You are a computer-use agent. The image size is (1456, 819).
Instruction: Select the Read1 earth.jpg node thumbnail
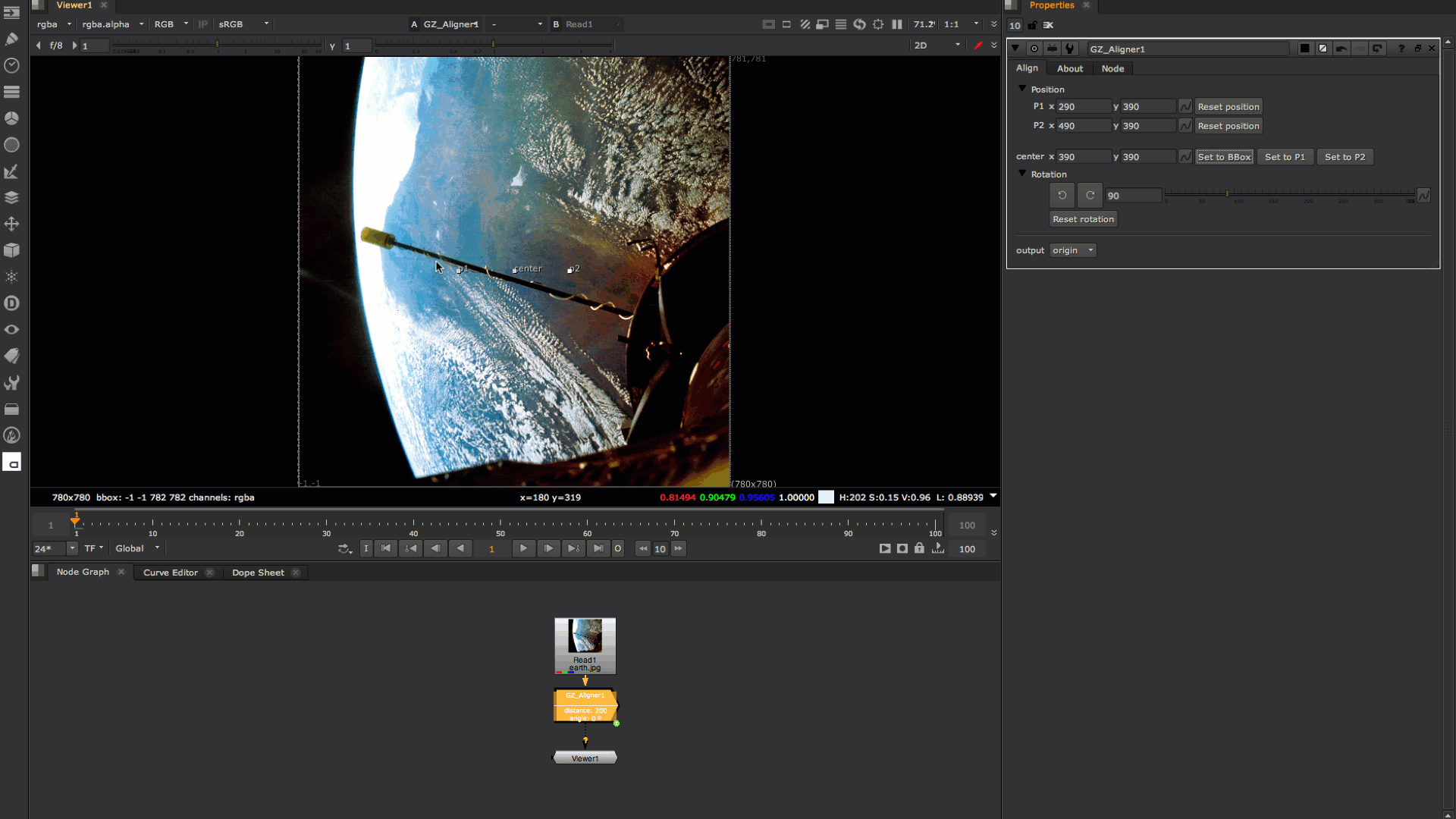pos(585,637)
